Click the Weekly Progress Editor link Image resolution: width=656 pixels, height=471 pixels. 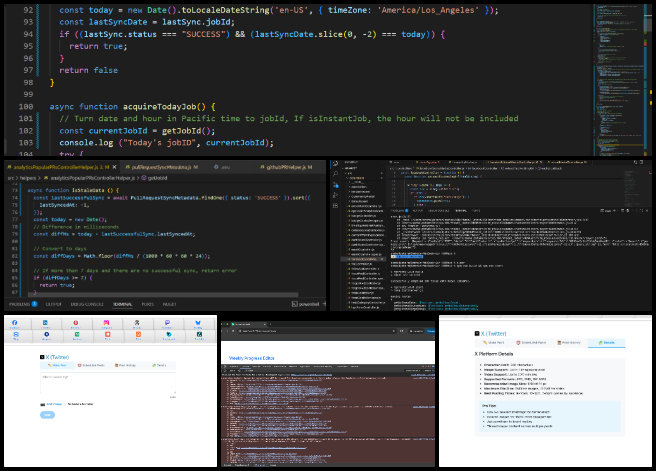251,358
